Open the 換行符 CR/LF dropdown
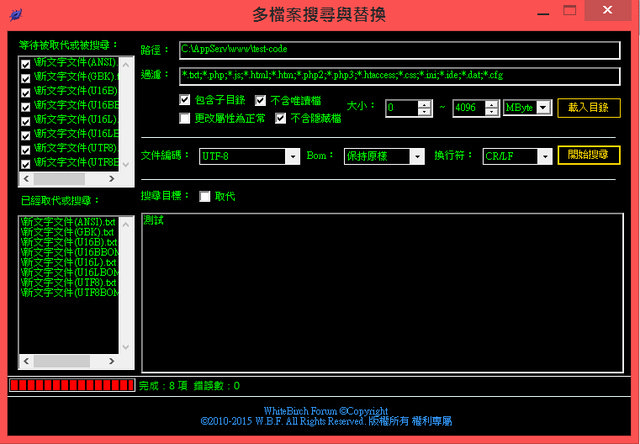The image size is (640, 444). pyautogui.click(x=544, y=156)
